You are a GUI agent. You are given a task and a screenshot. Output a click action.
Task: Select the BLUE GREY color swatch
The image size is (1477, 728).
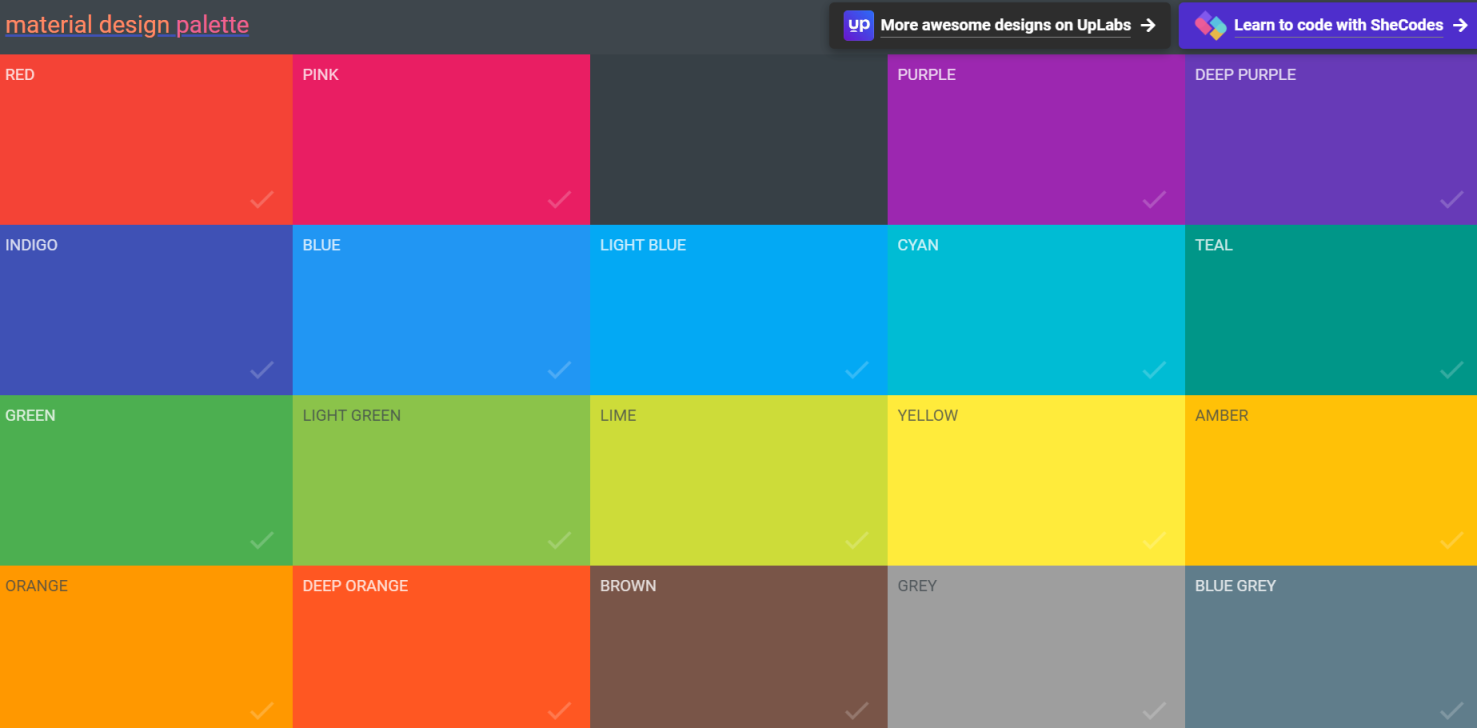pyautogui.click(x=1330, y=650)
